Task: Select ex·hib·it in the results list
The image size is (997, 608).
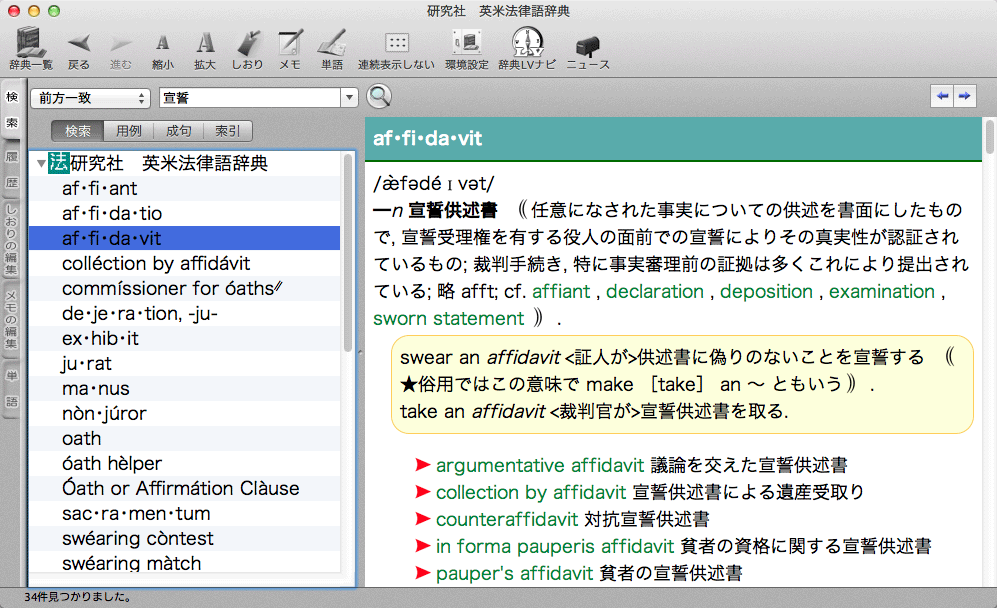Action: pos(184,338)
